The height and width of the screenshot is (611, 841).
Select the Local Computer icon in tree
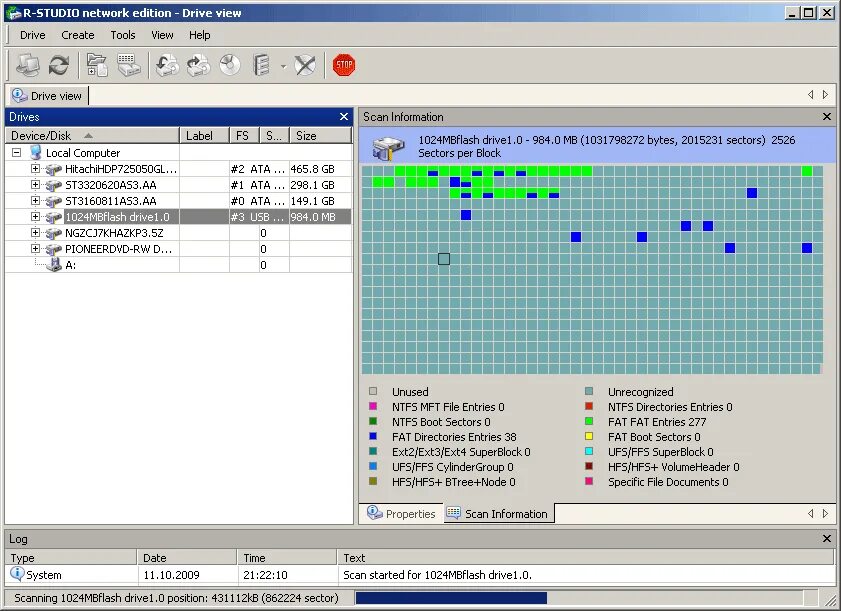point(36,153)
